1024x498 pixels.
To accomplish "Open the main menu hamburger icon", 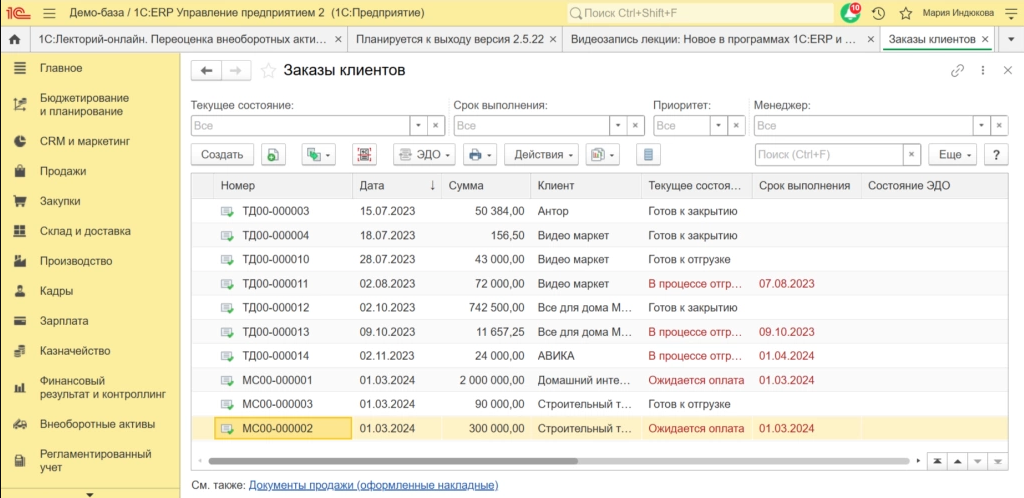I will tap(48, 13).
